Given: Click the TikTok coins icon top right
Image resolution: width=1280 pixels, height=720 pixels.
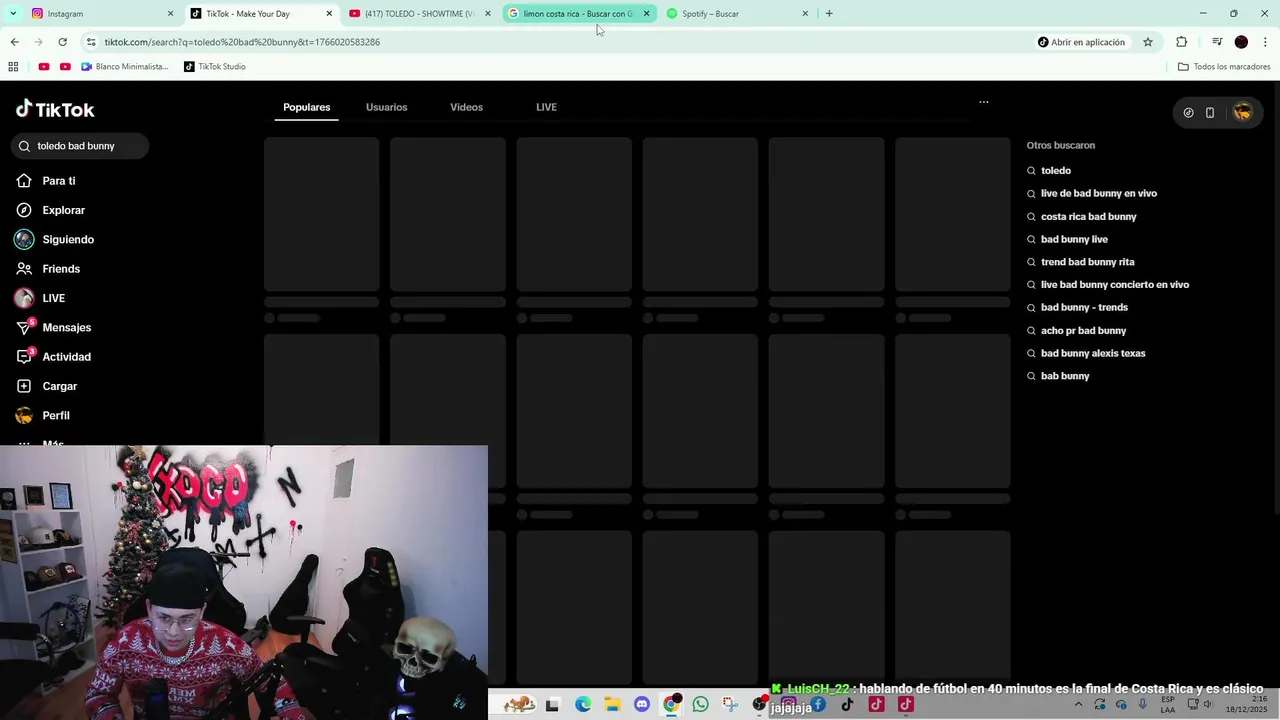Looking at the screenshot, I should click(x=1188, y=113).
